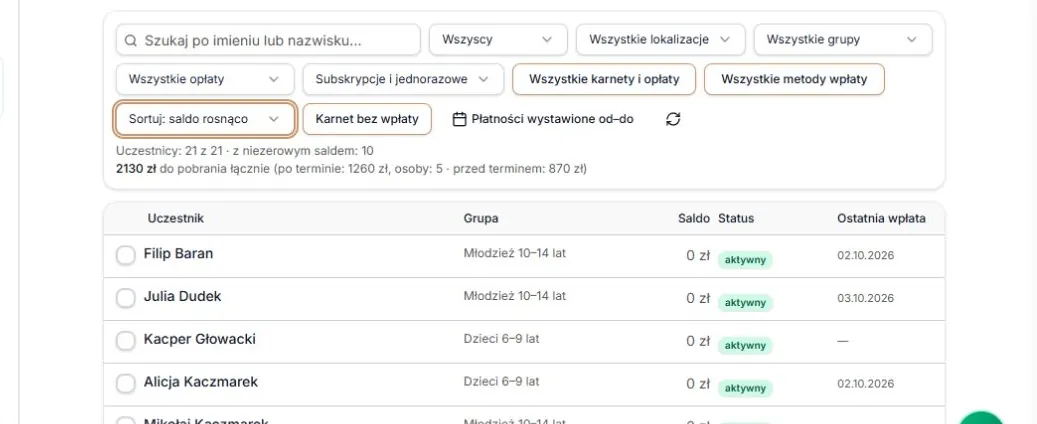Image resolution: width=1037 pixels, height=424 pixels.
Task: Expand Subskrypcje i jednorazowe dropdown
Action: tap(403, 79)
